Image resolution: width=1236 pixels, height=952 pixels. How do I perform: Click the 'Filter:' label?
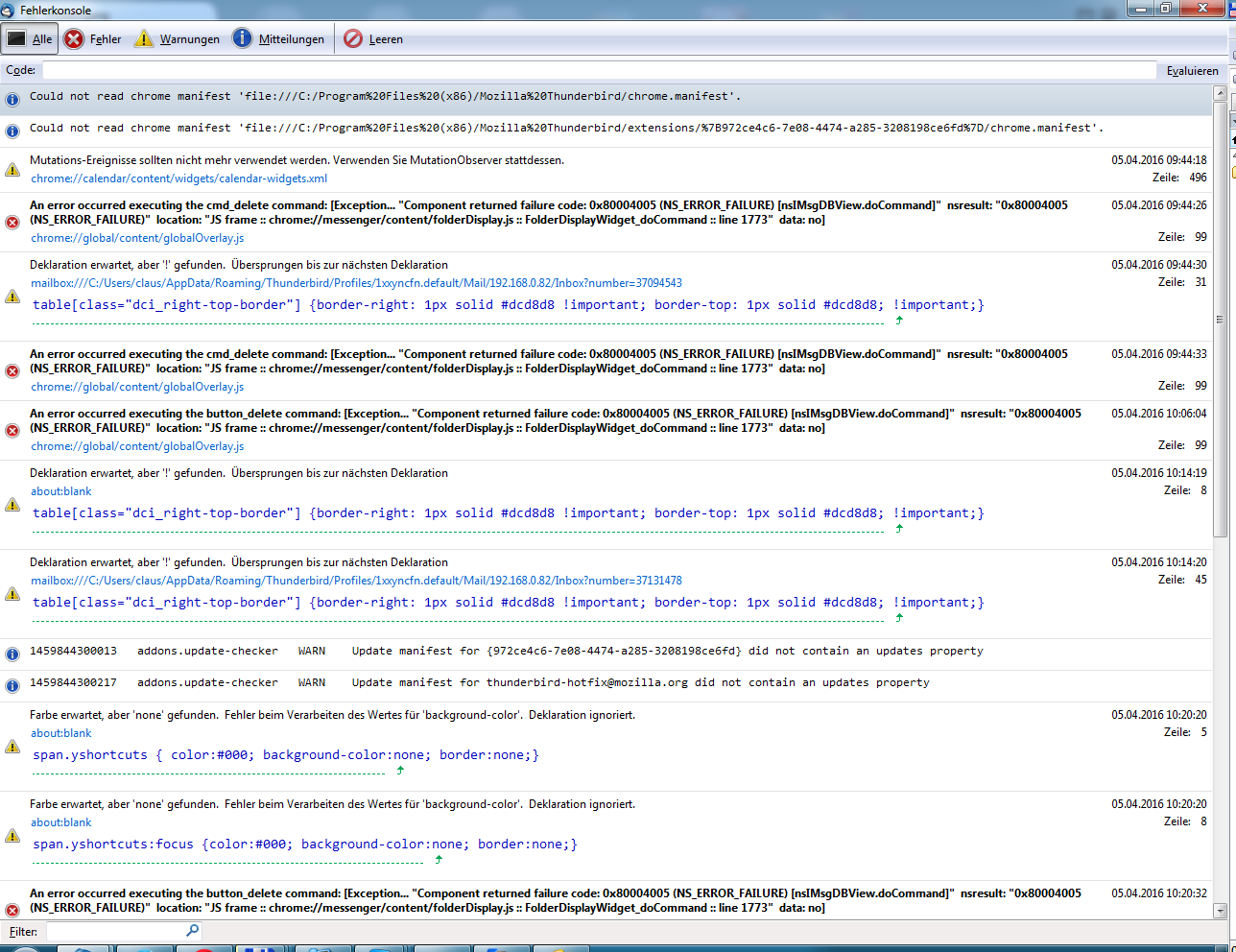(x=24, y=932)
